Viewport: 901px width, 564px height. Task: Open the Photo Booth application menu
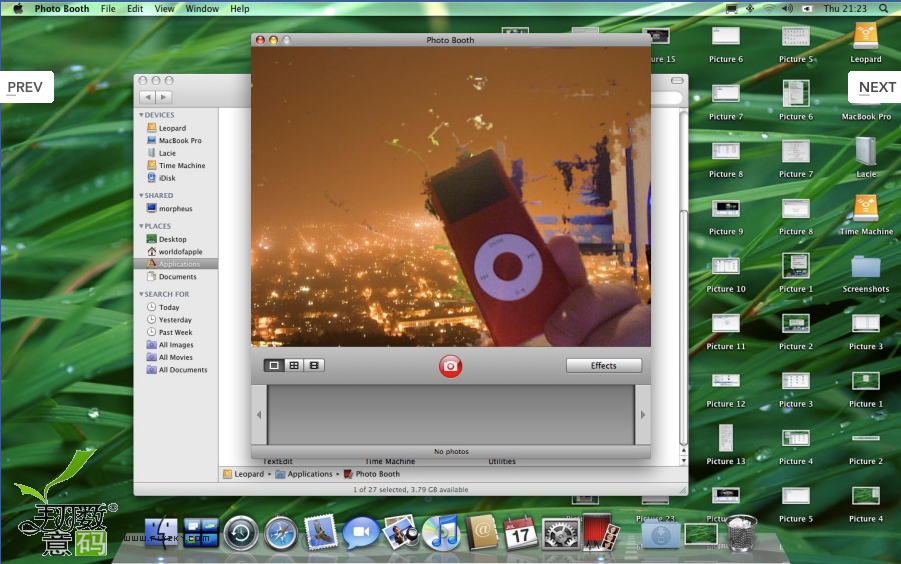[x=62, y=9]
